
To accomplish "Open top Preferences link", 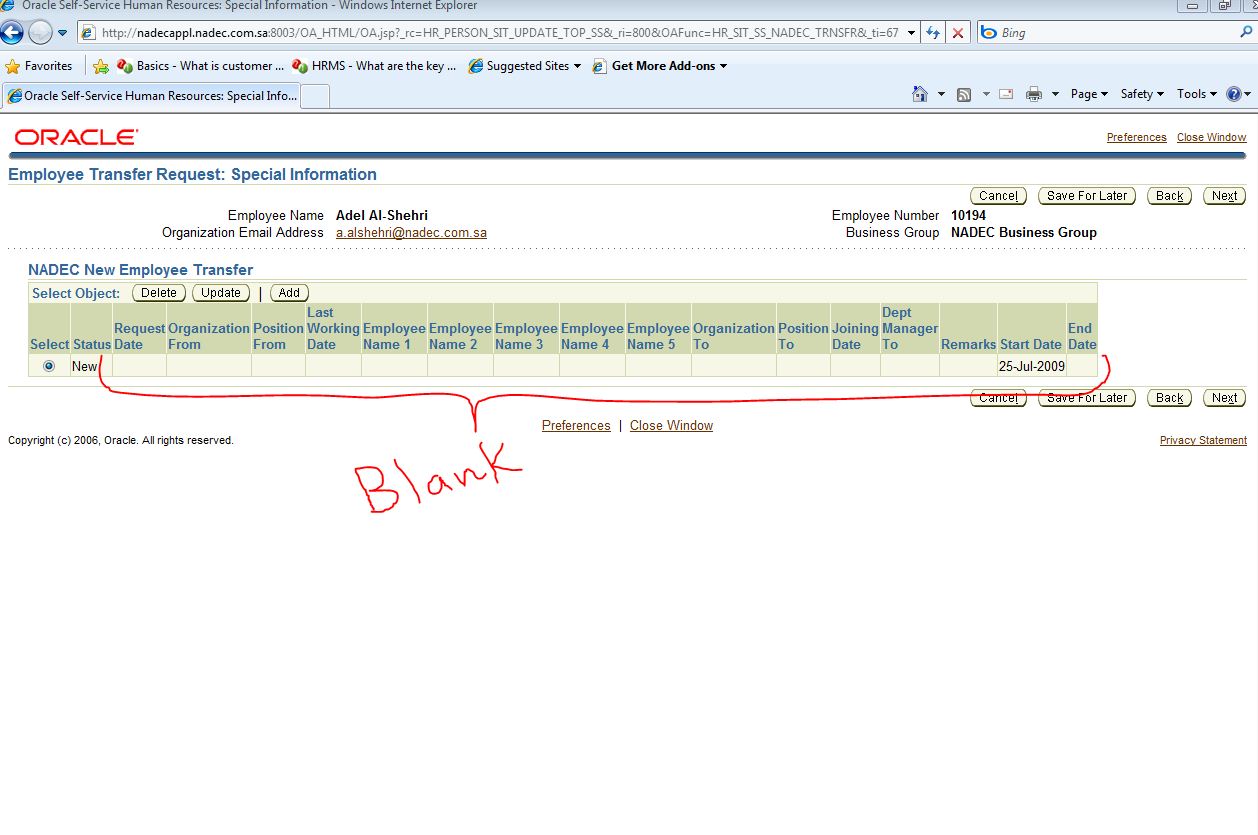I will (1136, 137).
